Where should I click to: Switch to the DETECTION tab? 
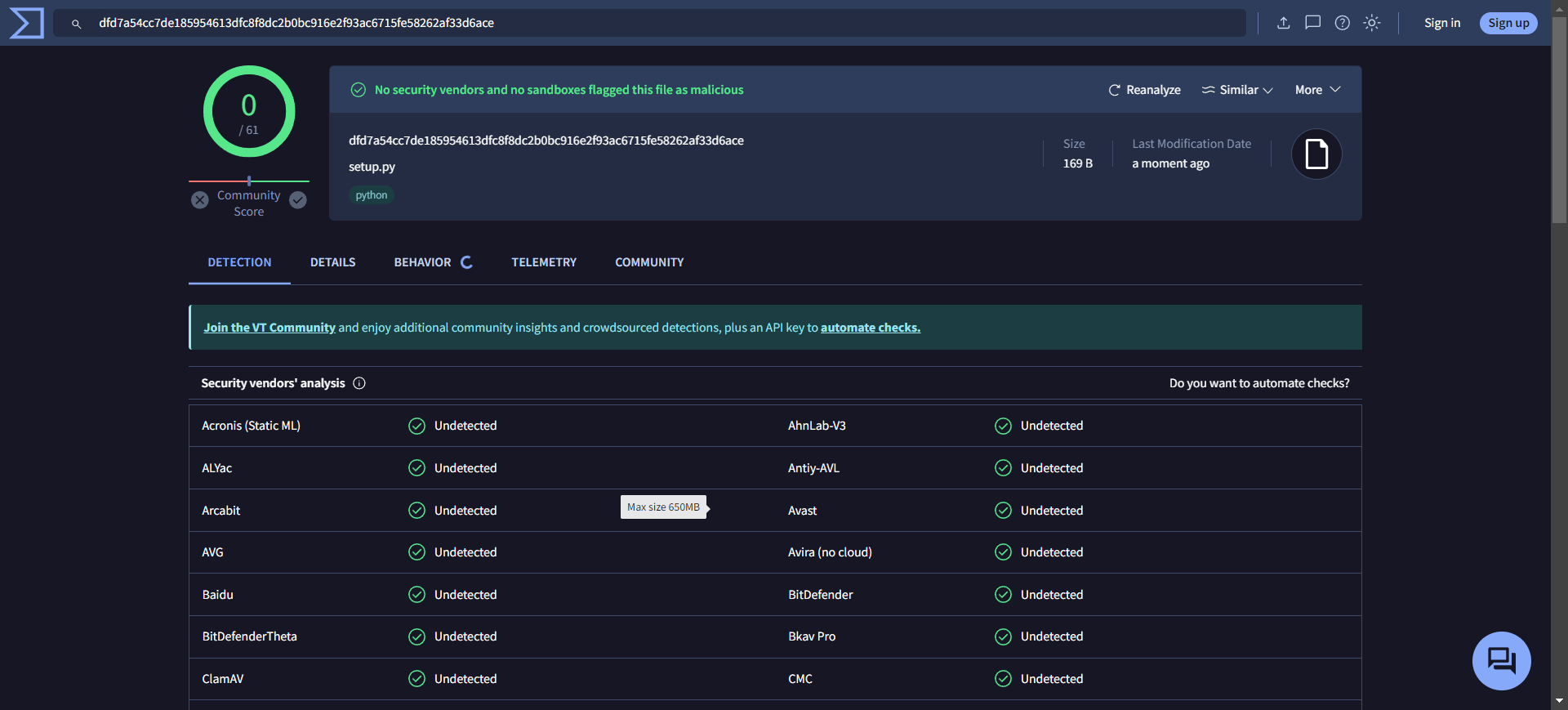tap(239, 262)
